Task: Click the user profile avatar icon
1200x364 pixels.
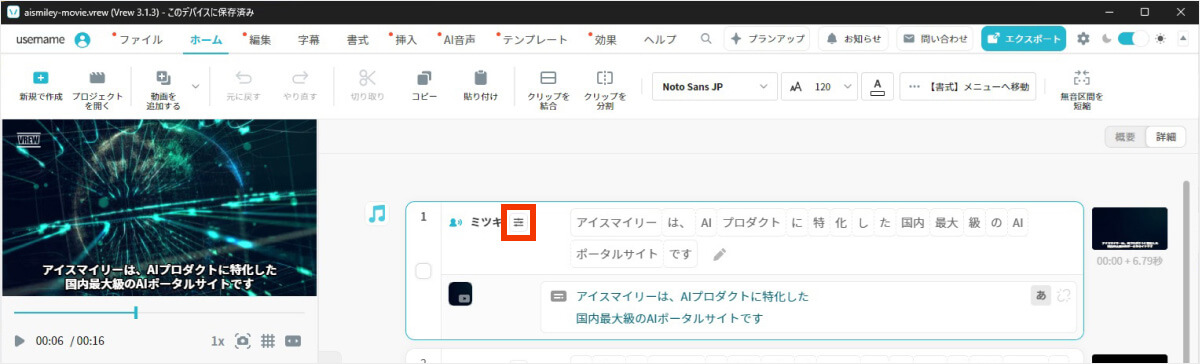Action: coord(82,40)
